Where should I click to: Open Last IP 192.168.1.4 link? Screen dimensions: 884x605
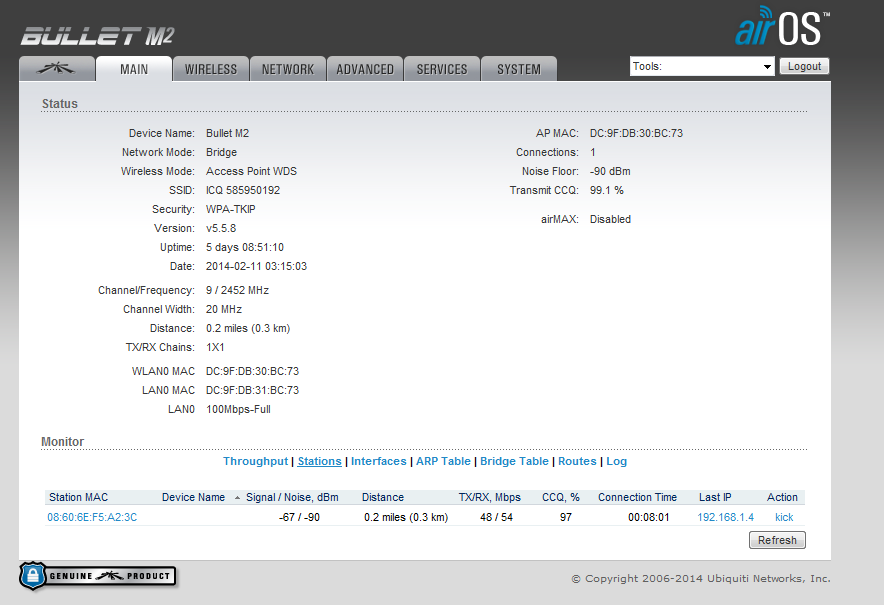coord(725,517)
